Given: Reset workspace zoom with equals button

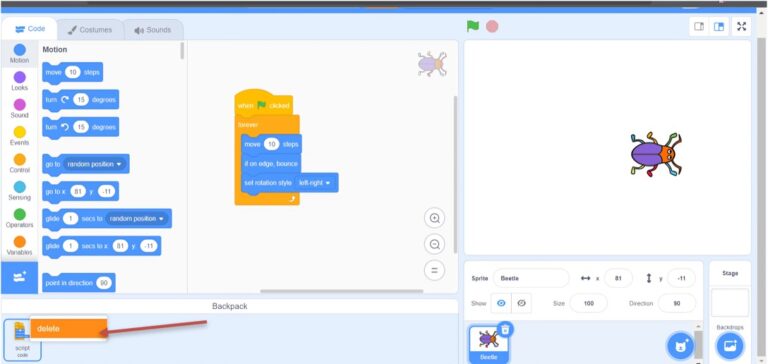Looking at the screenshot, I should coord(434,270).
